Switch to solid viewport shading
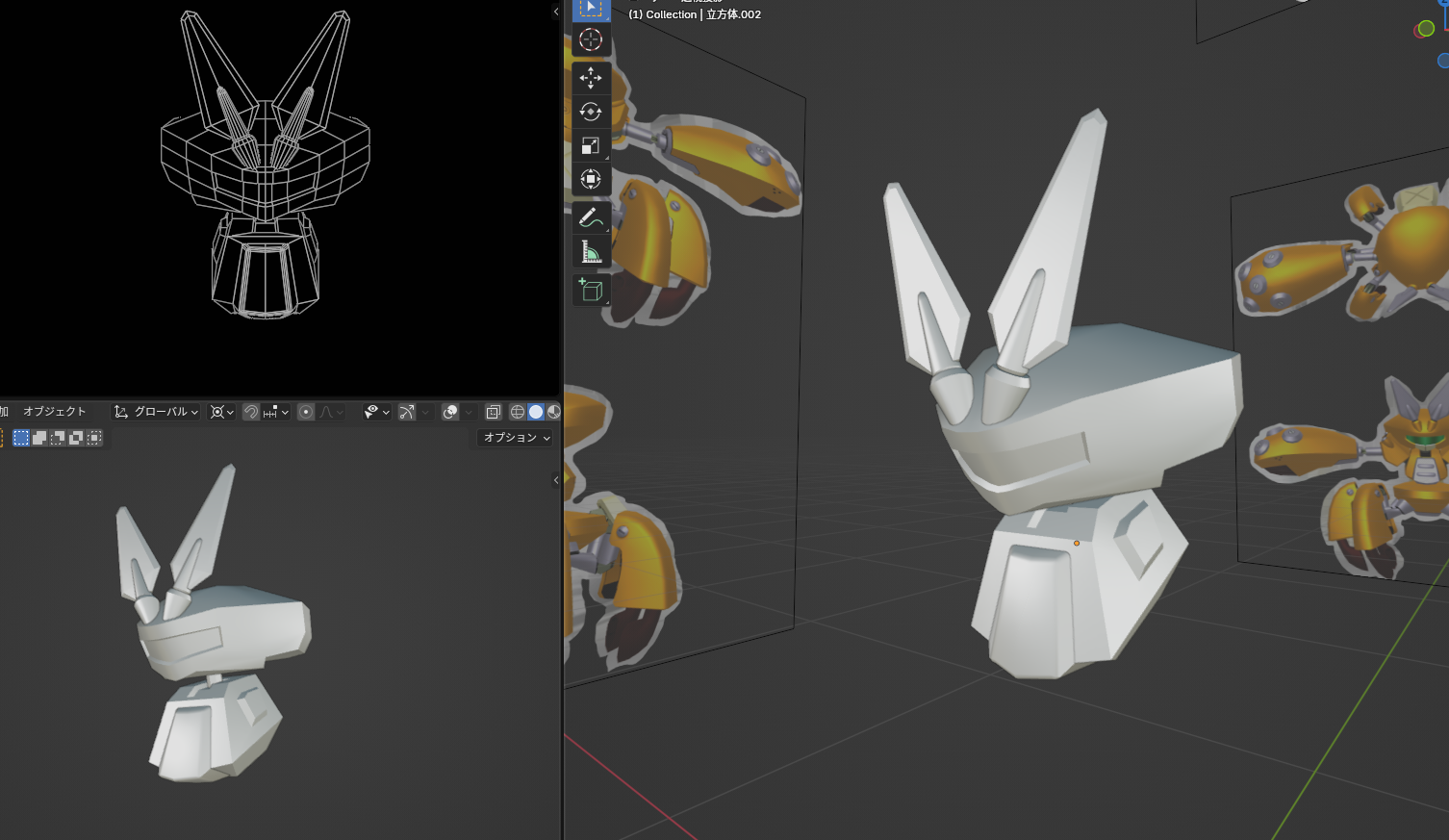This screenshot has height=840, width=1449. tap(536, 412)
